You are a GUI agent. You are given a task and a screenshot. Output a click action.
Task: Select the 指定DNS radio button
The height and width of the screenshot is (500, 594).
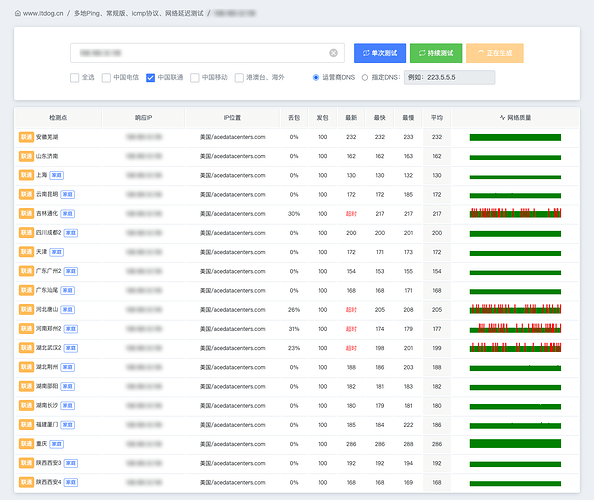coord(364,78)
